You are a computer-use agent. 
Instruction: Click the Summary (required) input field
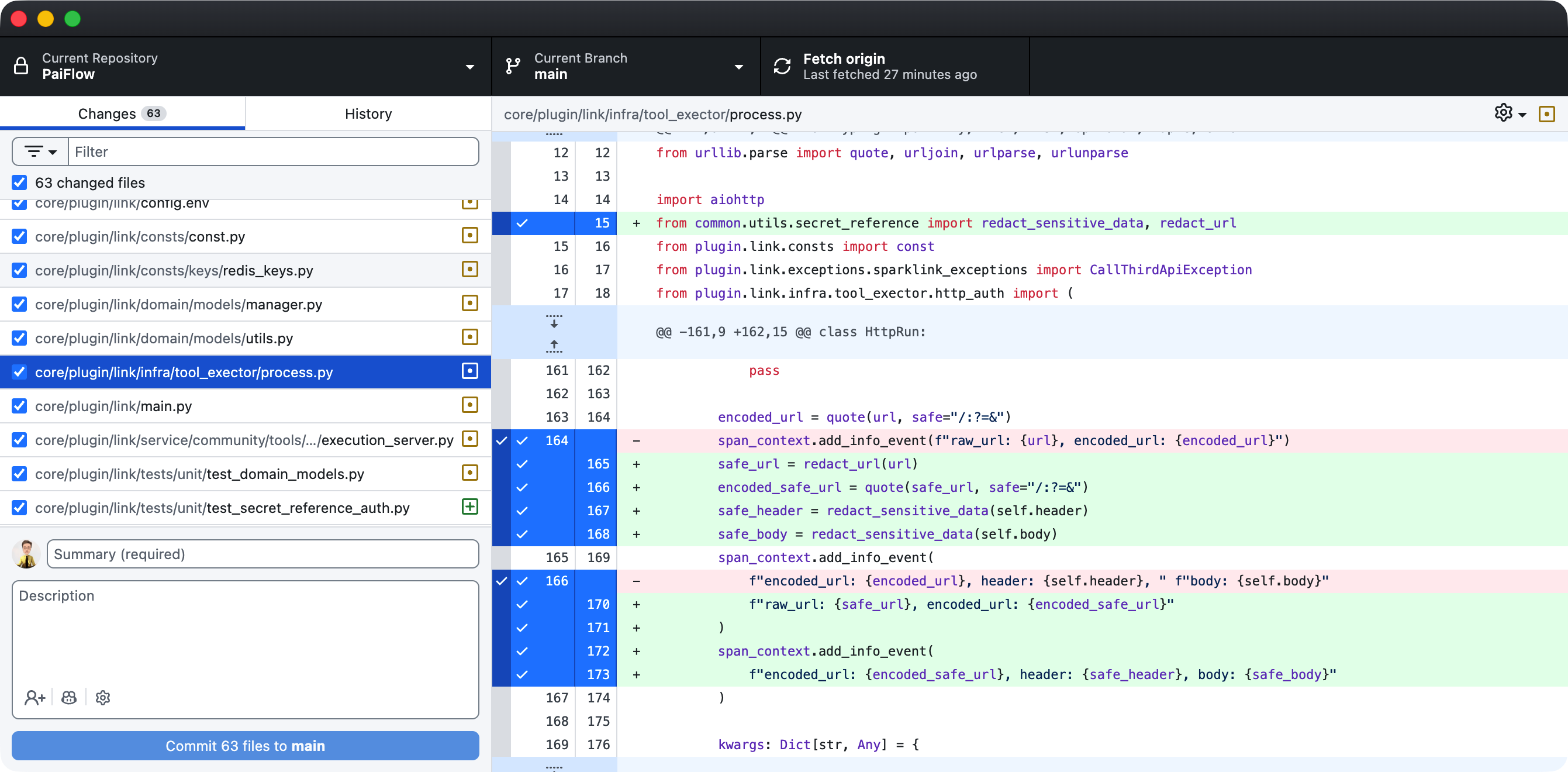tap(263, 554)
